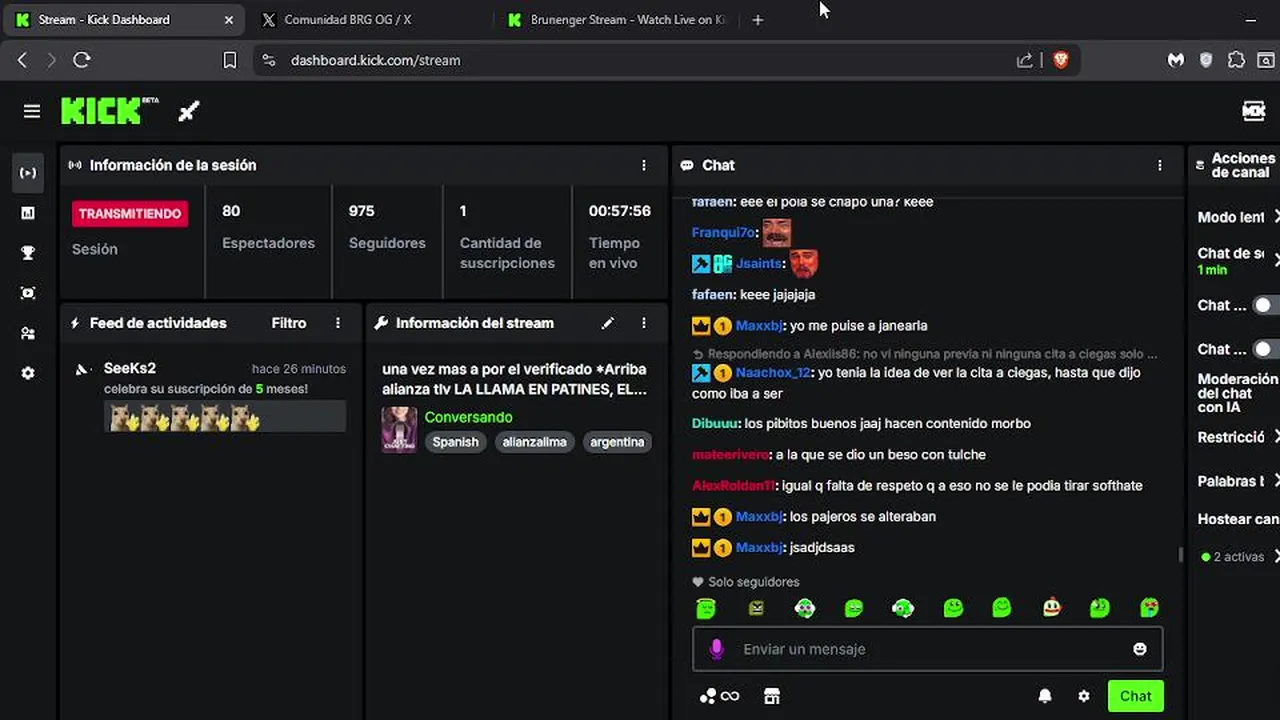Click the browser bookmark icon
Image resolution: width=1280 pixels, height=720 pixels.
(229, 60)
